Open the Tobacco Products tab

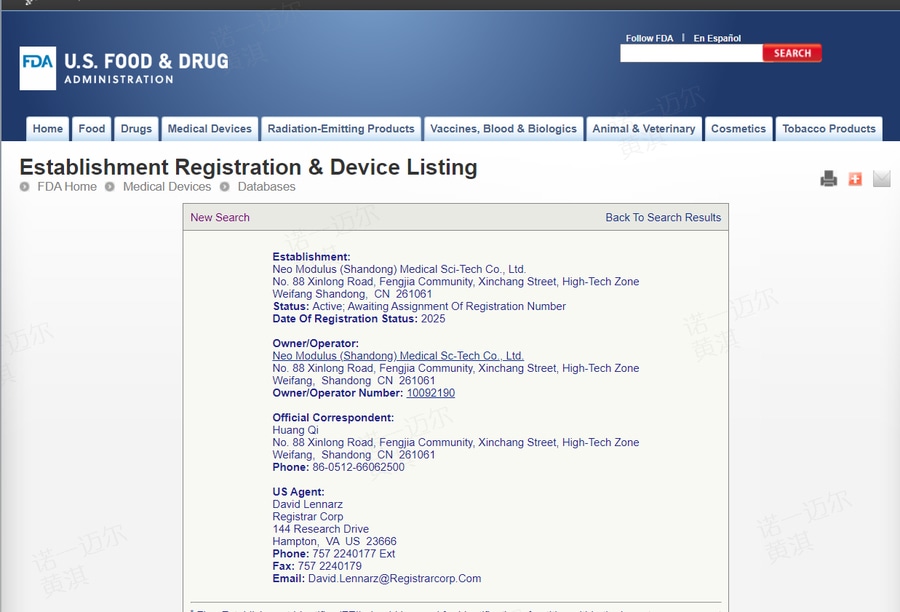[829, 129]
